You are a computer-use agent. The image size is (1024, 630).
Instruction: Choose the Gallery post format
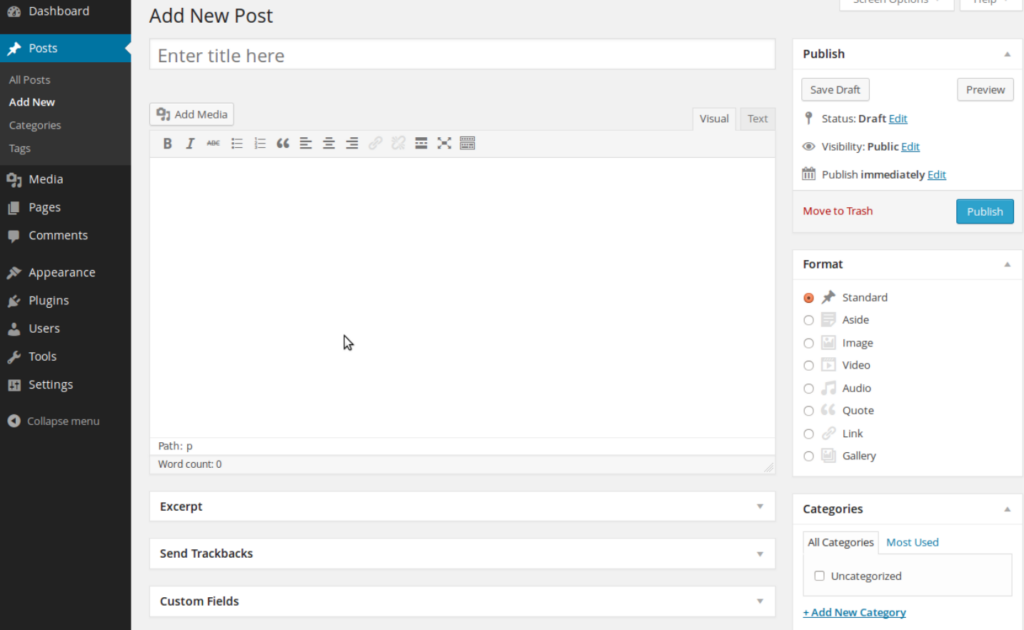809,456
